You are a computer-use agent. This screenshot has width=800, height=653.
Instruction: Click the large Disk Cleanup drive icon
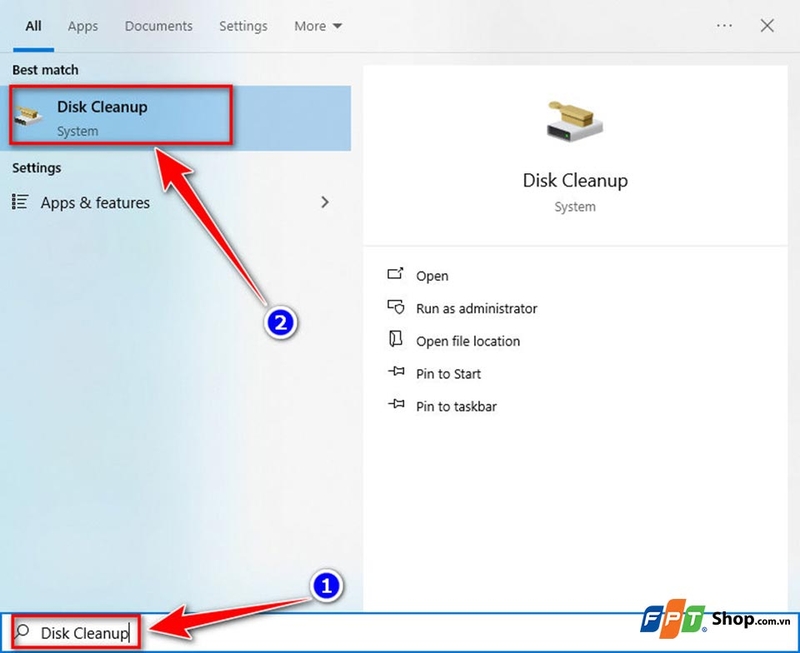click(574, 121)
